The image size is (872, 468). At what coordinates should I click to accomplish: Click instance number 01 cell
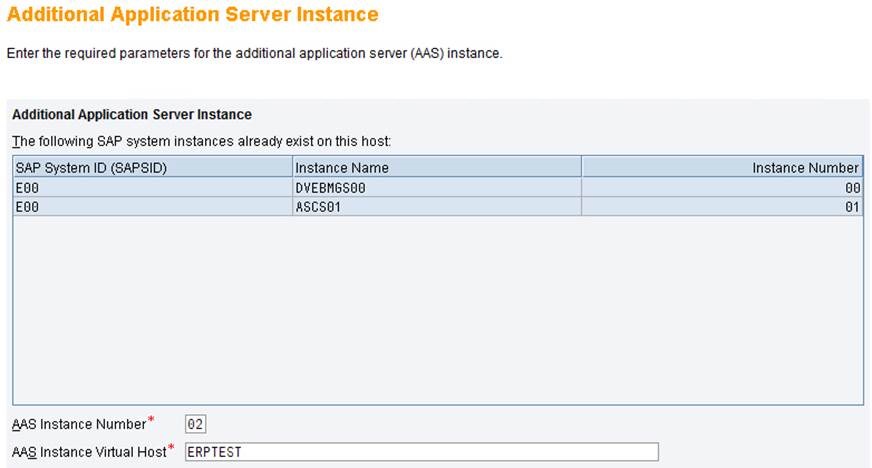click(x=722, y=207)
